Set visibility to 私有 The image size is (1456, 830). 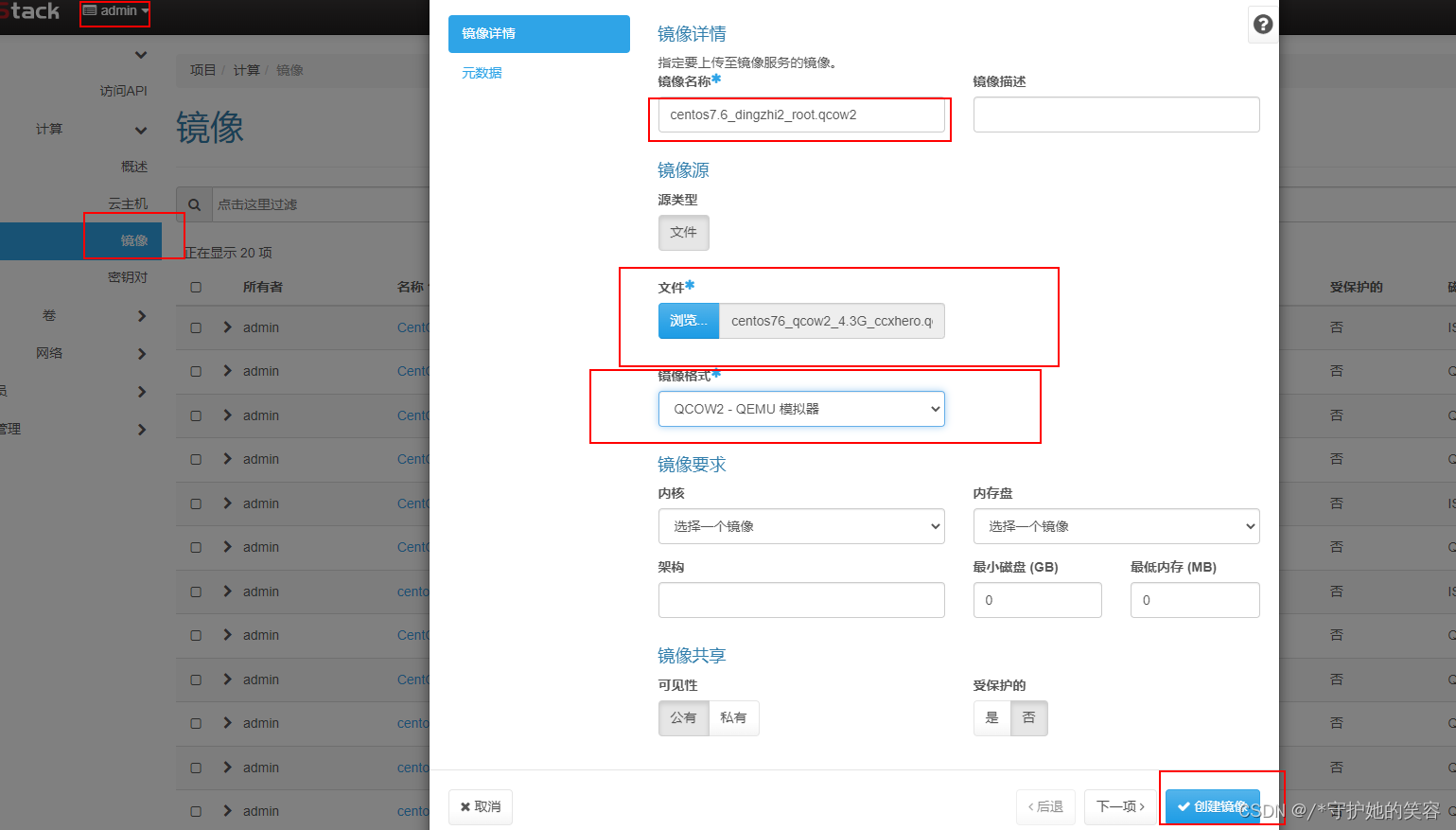pyautogui.click(x=733, y=718)
